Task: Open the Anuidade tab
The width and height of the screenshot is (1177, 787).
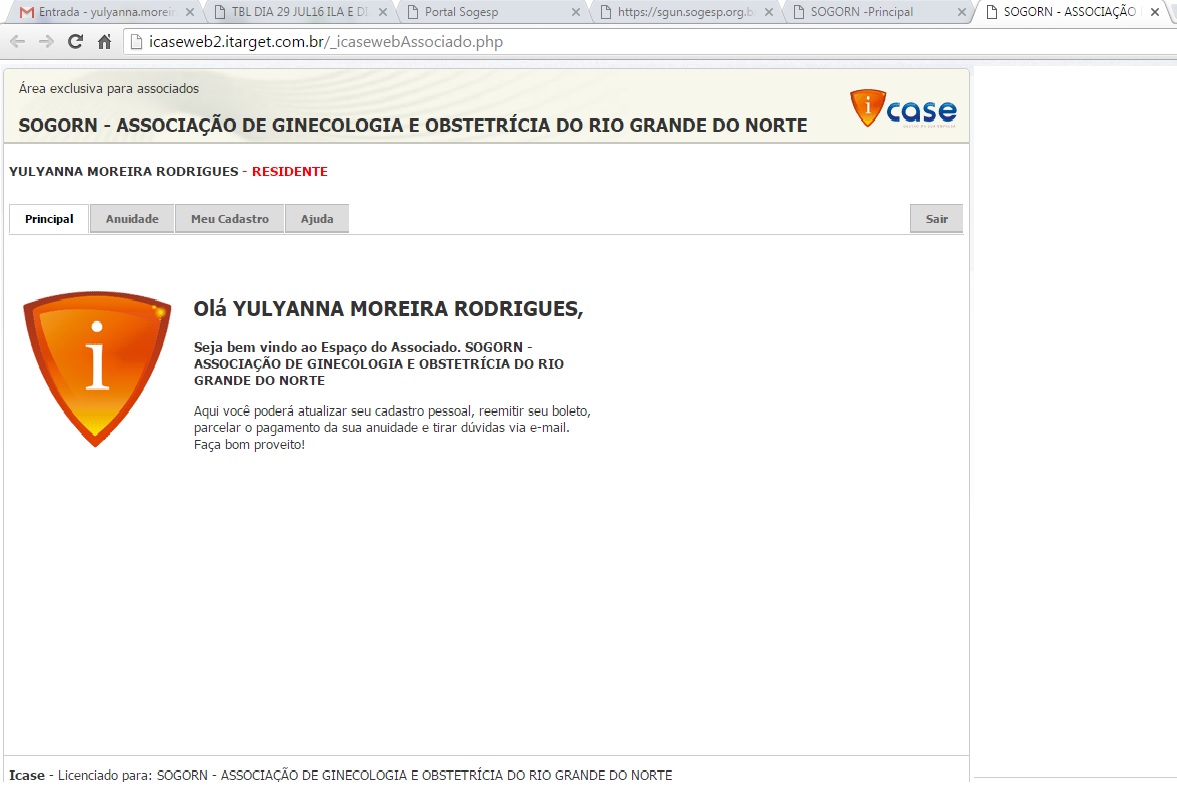Action: coord(132,219)
